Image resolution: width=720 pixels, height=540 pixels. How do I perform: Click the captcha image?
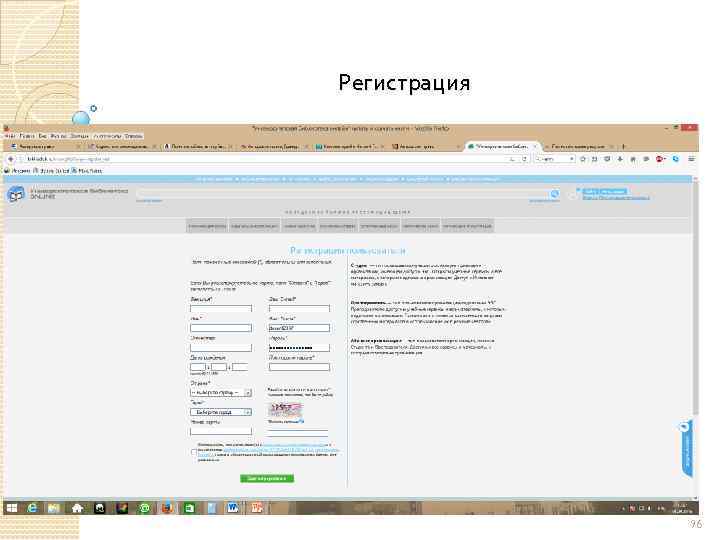tap(285, 409)
